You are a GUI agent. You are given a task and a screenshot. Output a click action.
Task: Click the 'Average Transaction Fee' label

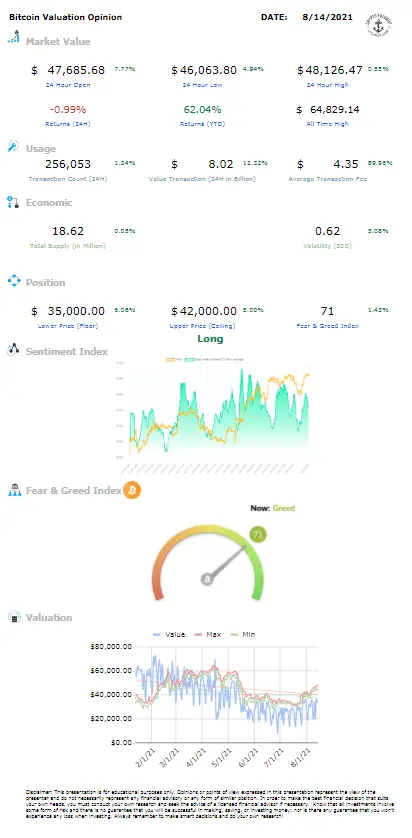328,179
